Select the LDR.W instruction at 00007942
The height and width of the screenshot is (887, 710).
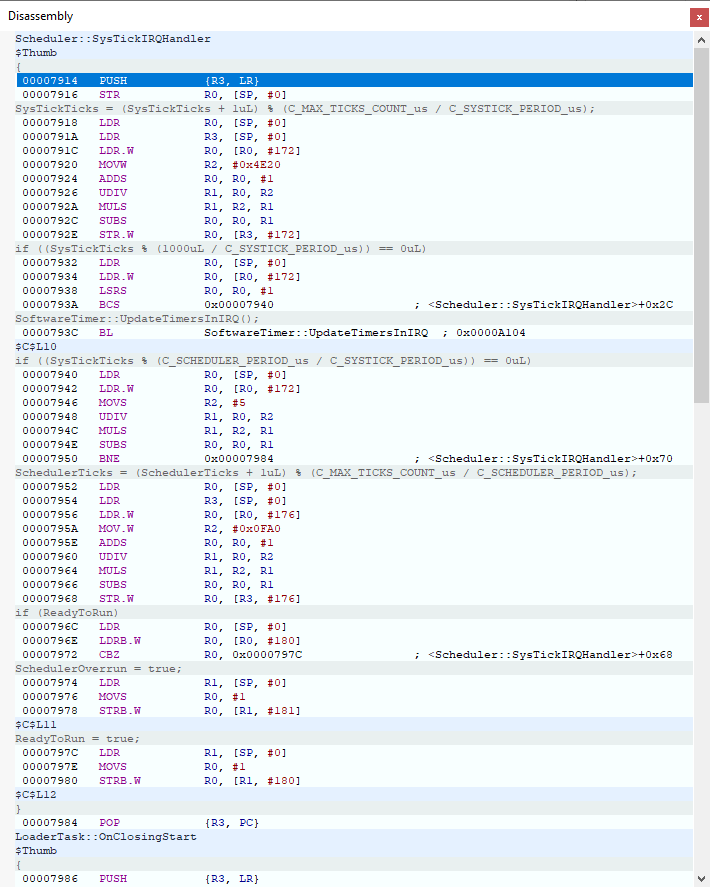pos(354,389)
